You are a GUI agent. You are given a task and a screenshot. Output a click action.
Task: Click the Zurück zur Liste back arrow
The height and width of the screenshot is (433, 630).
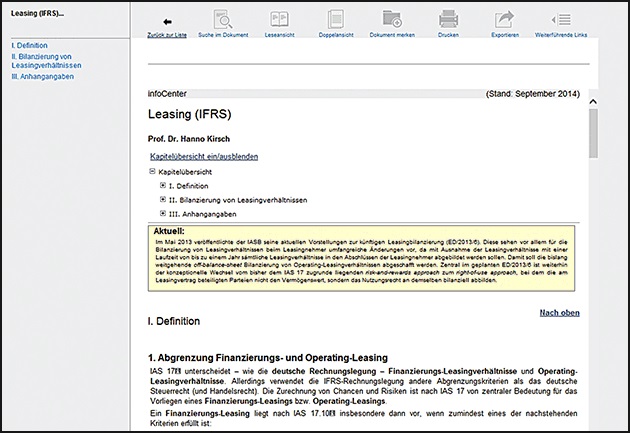point(167,20)
